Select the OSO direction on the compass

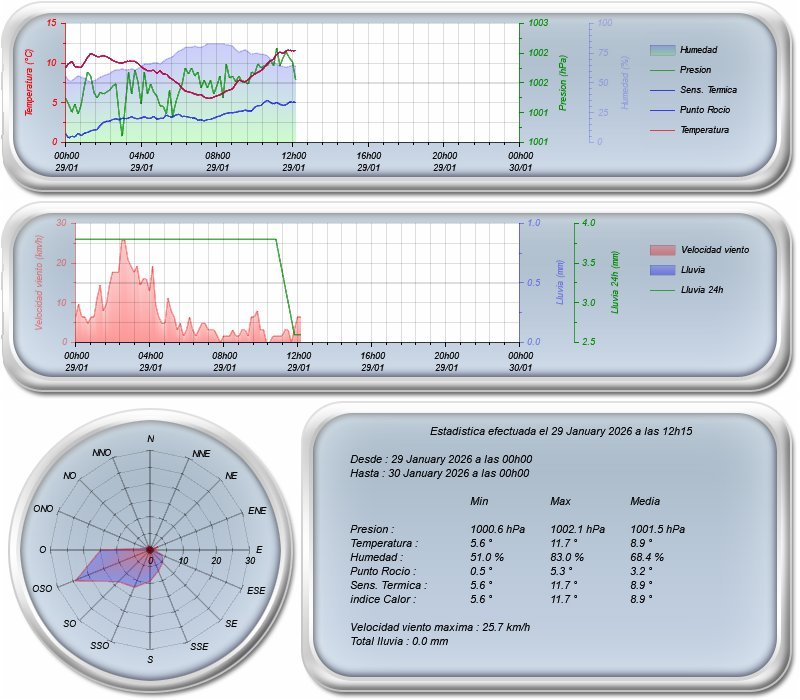[x=42, y=589]
